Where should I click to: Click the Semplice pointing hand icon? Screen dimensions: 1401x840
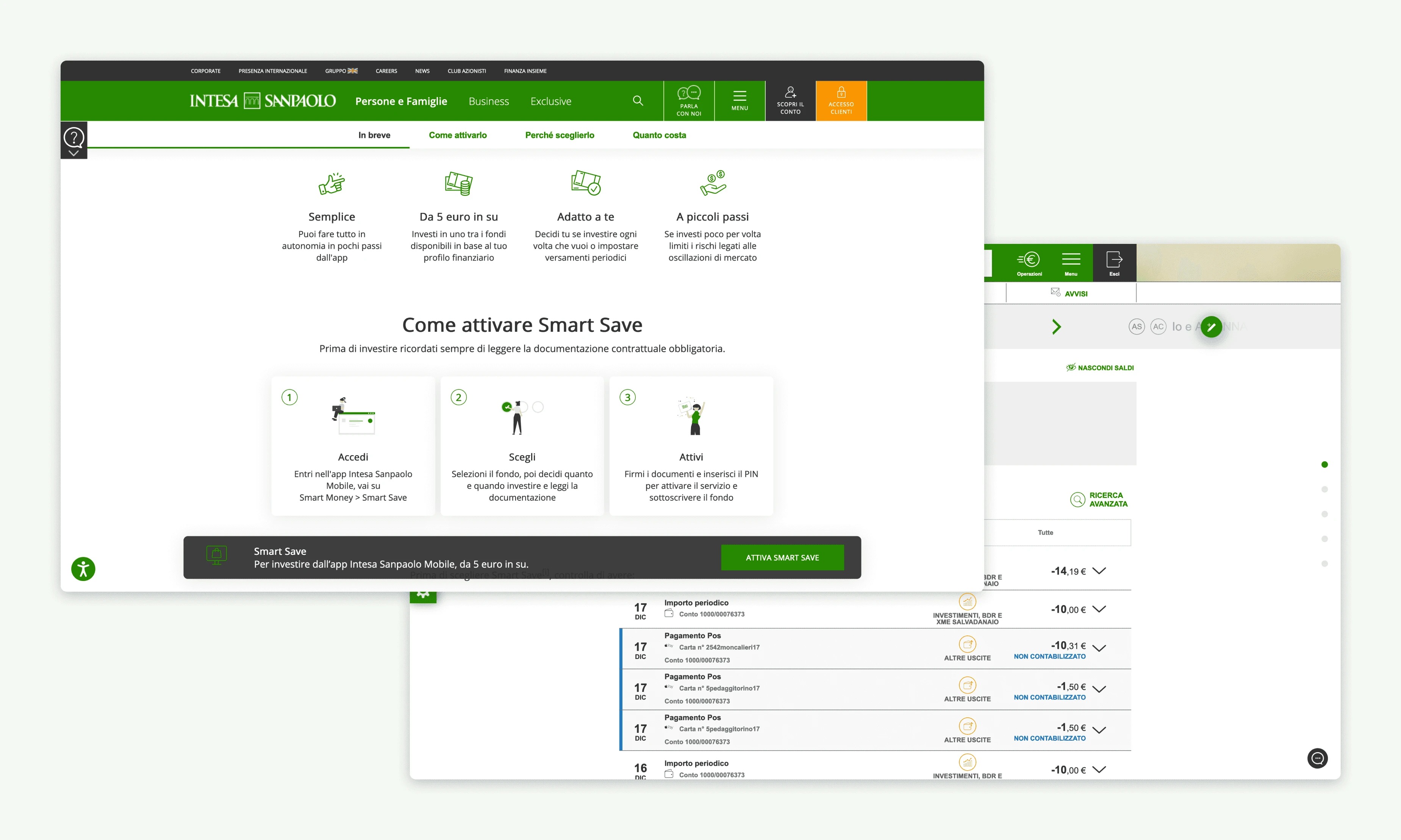click(332, 183)
